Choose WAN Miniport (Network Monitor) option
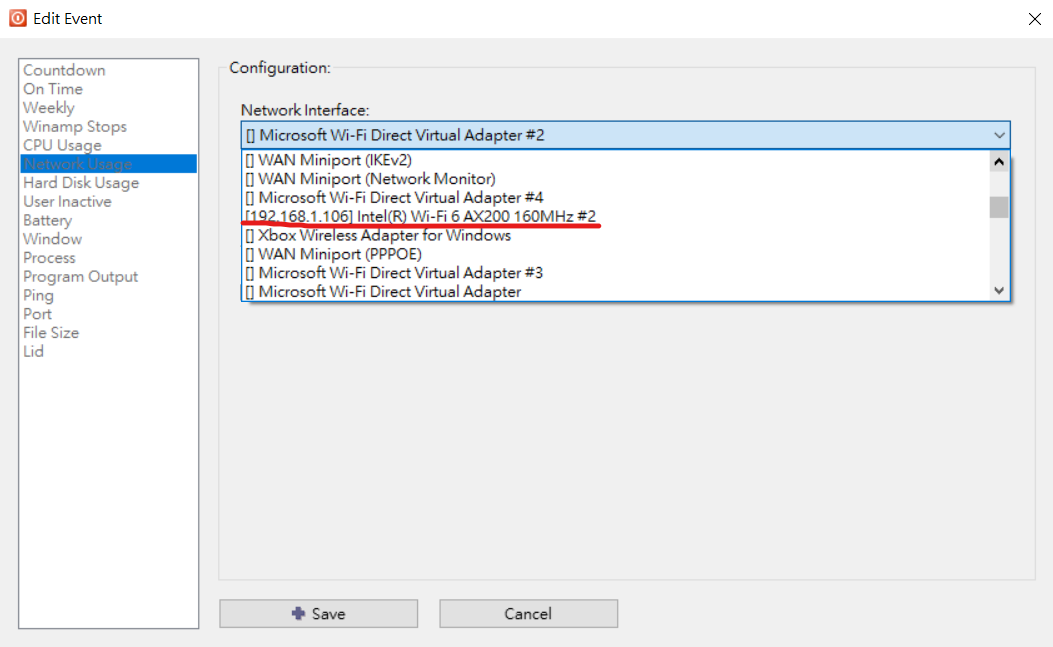Viewport: 1053px width, 647px height. [x=615, y=179]
